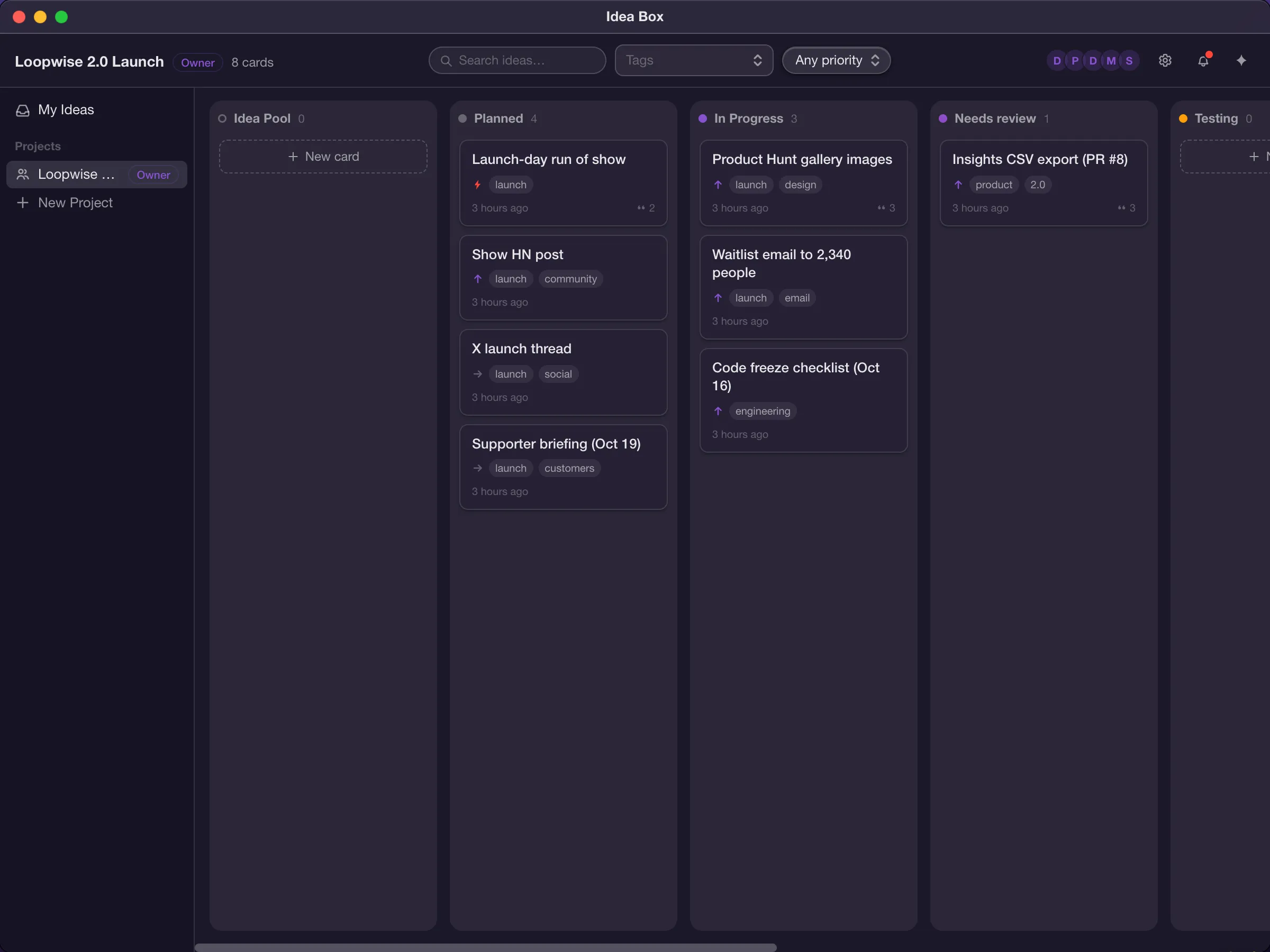
Task: Open notifications bell icon
Action: (x=1203, y=60)
